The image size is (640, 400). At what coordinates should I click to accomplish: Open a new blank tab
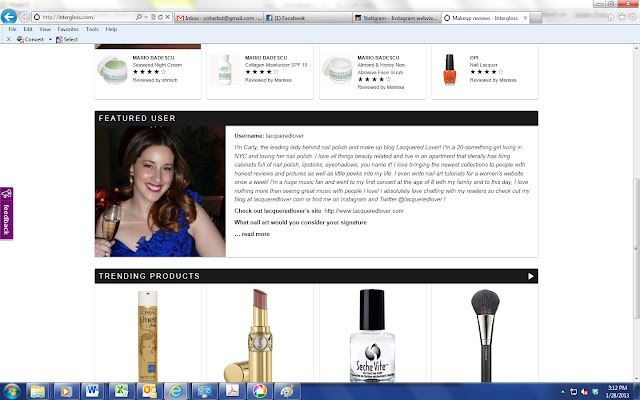click(536, 18)
